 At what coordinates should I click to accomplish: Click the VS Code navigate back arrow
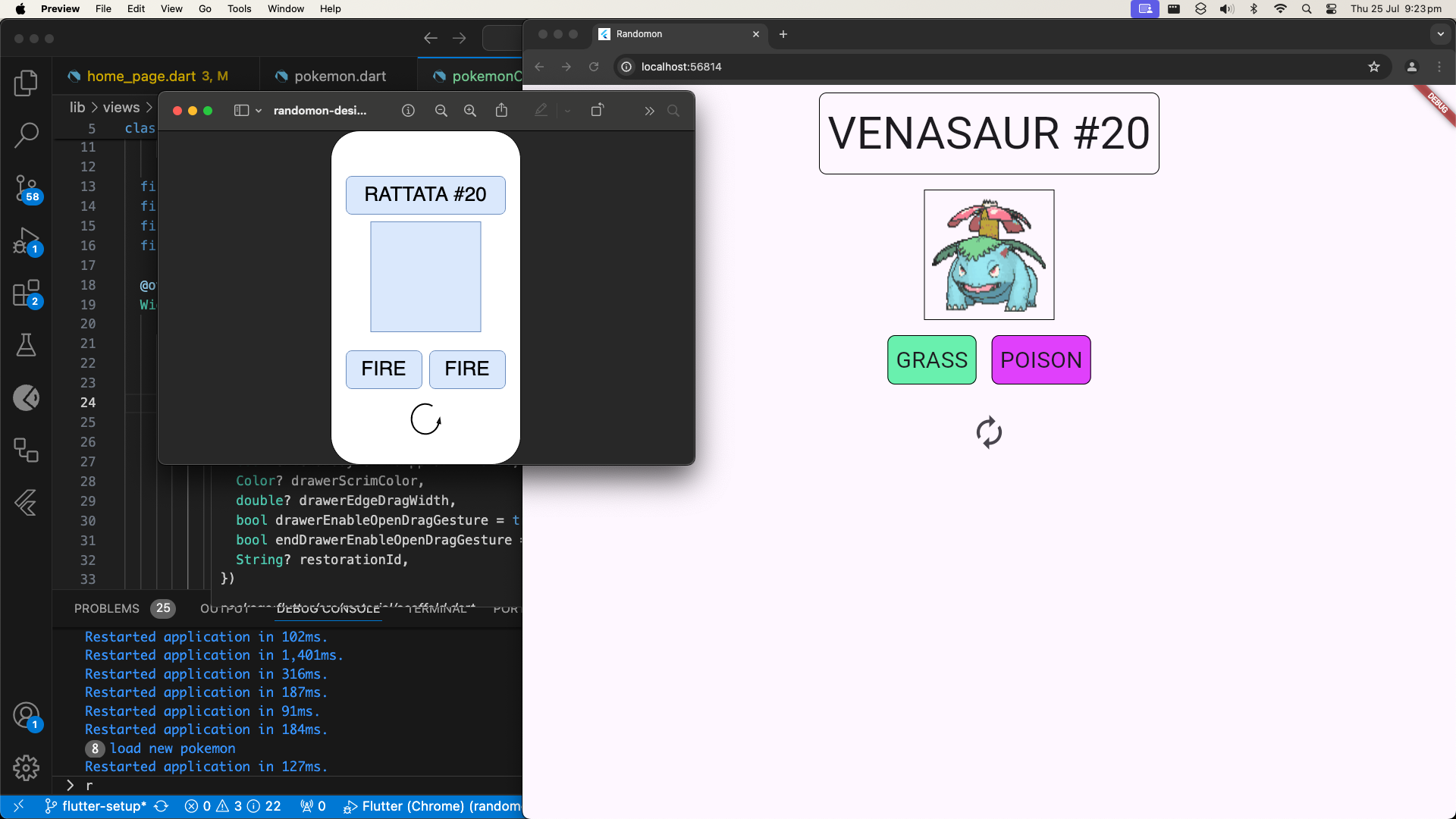coord(431,38)
